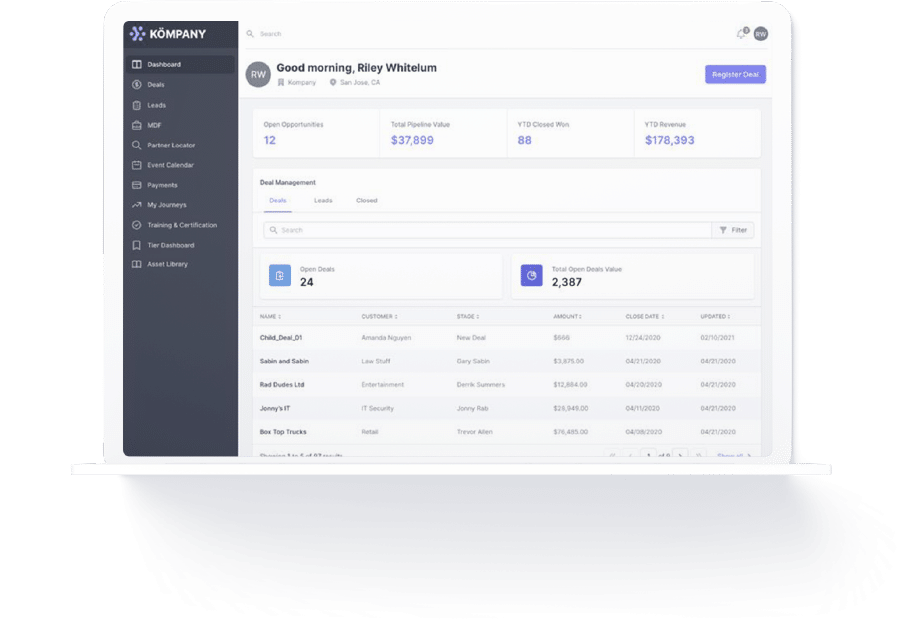Open the Filter options button

tap(733, 230)
